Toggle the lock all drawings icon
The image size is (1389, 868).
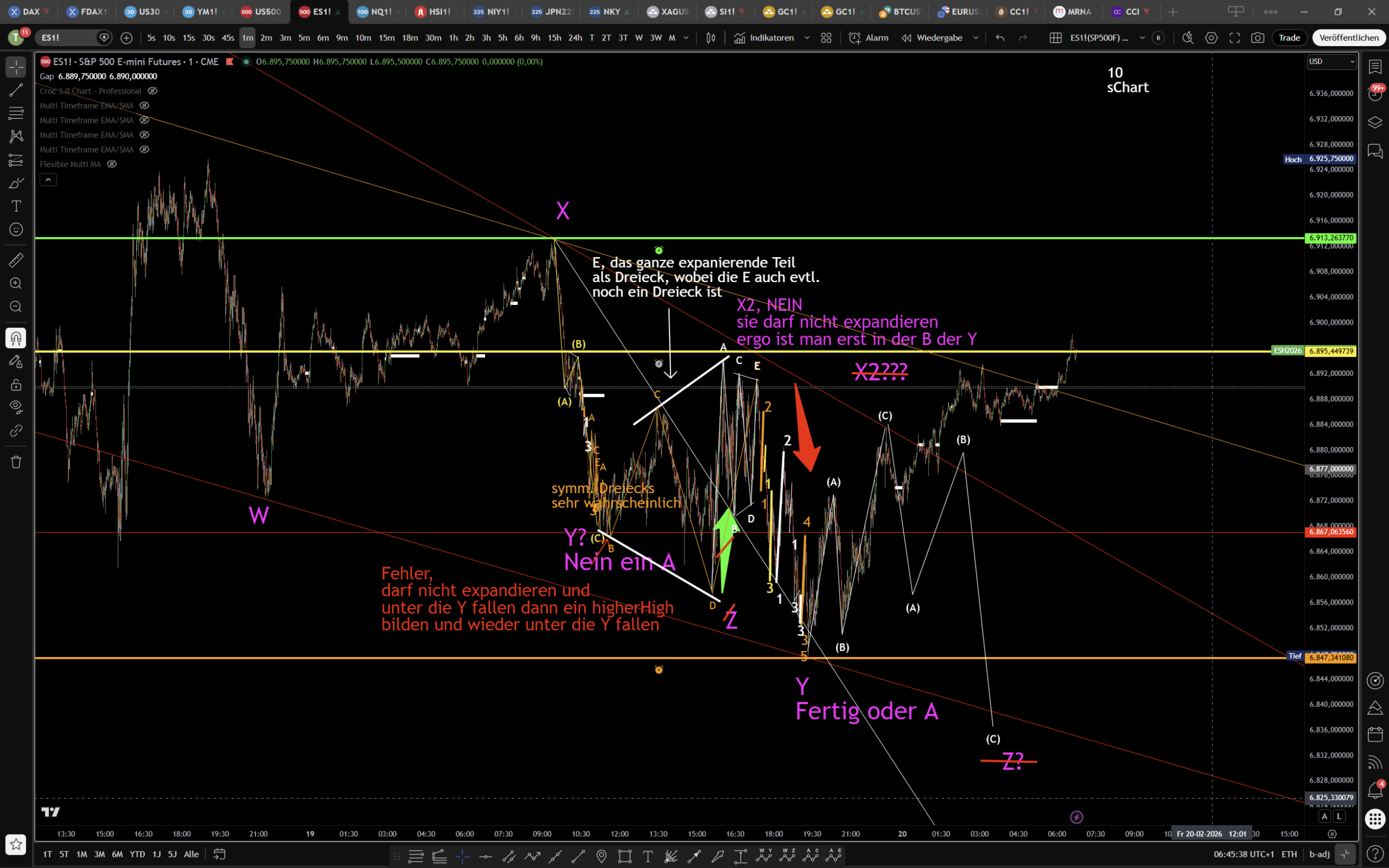16,384
